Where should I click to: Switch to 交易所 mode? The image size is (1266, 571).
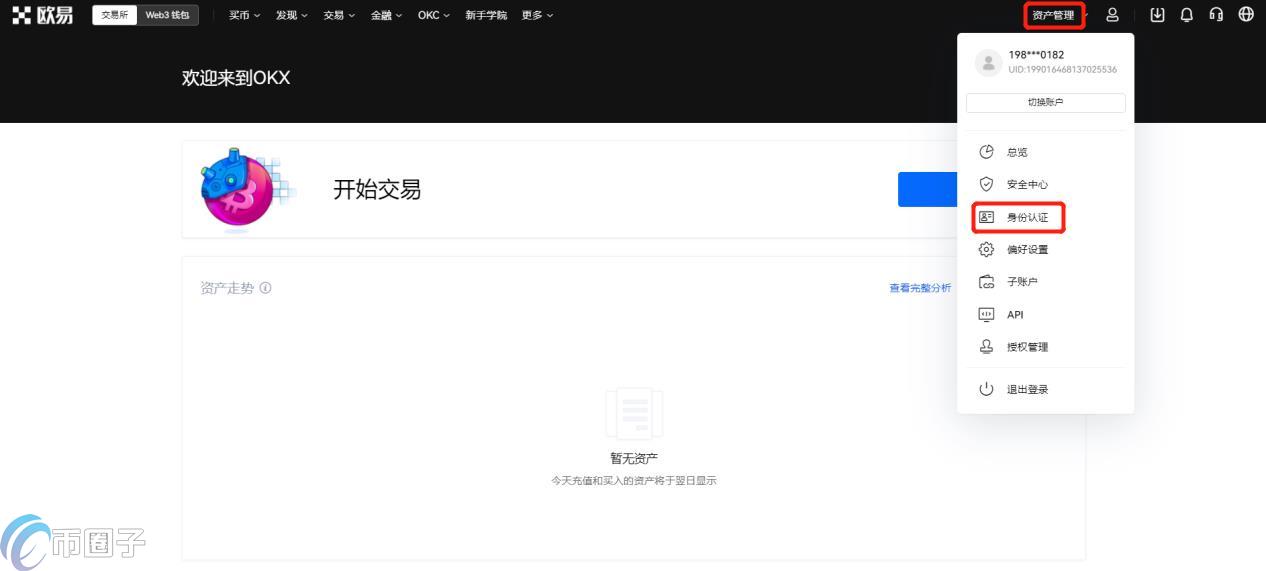115,15
